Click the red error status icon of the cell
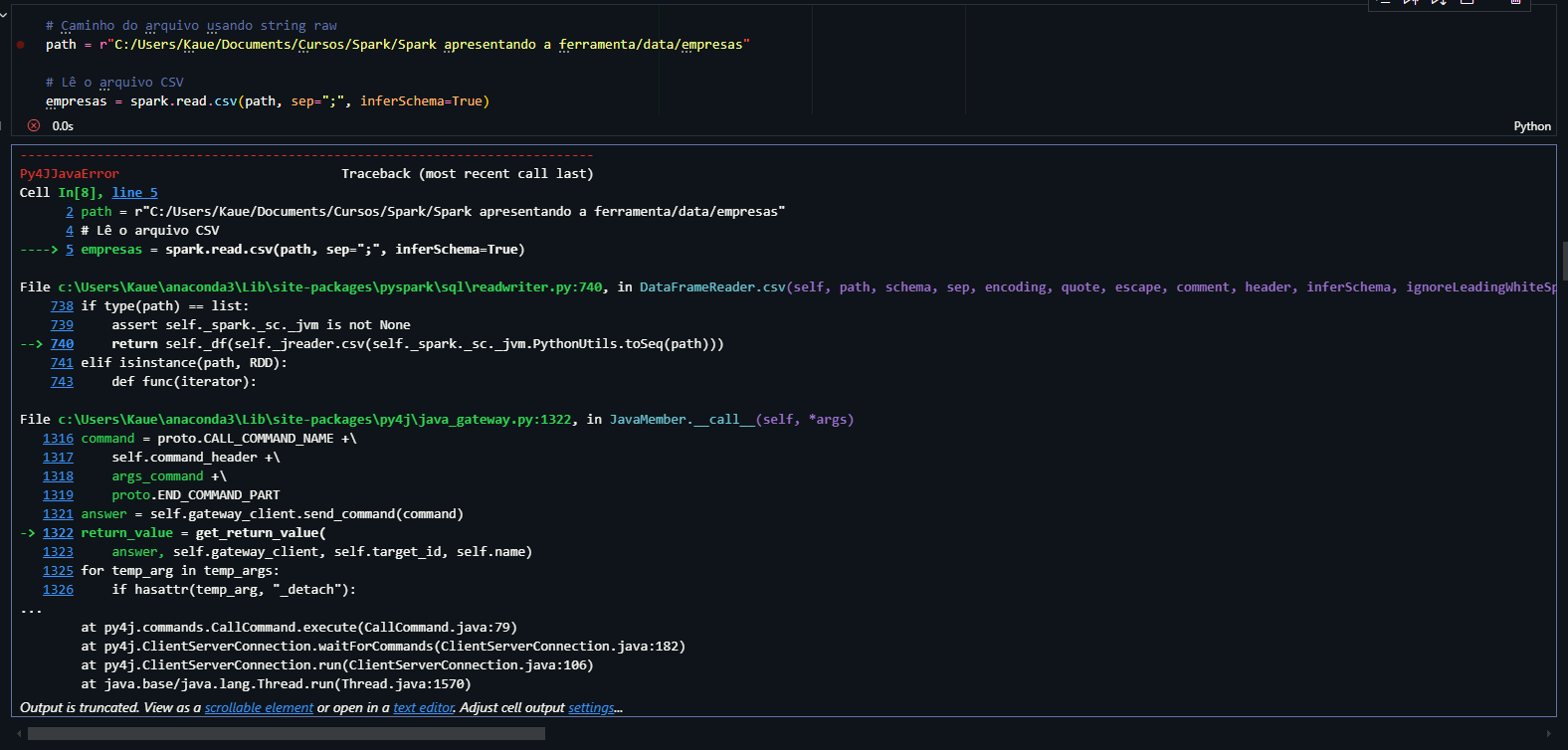This screenshot has height=750, width=1568. [34, 125]
